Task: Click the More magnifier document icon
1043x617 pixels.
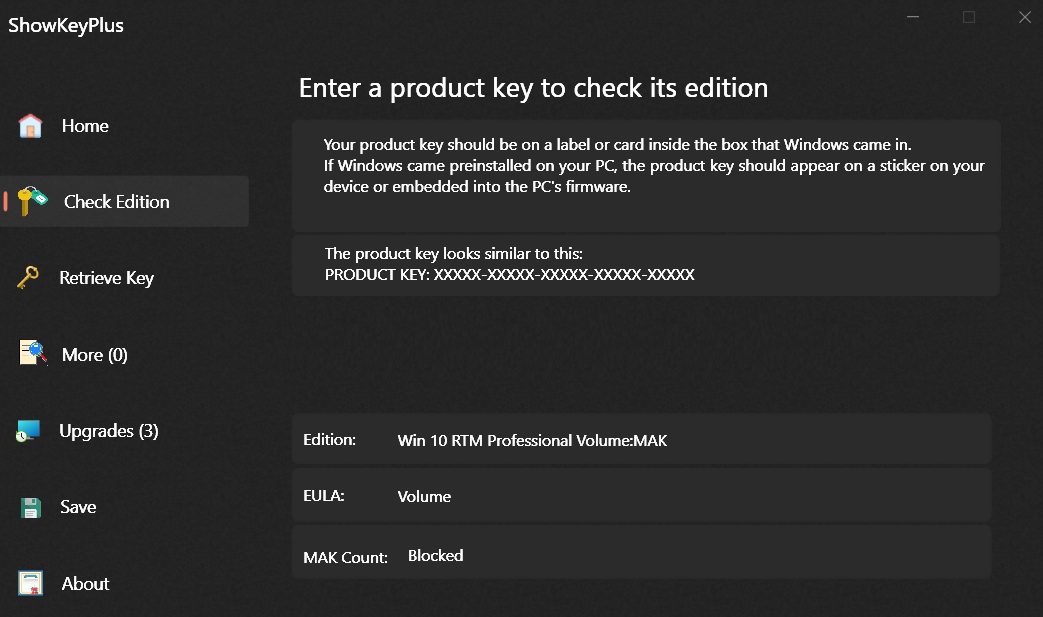Action: coord(33,353)
